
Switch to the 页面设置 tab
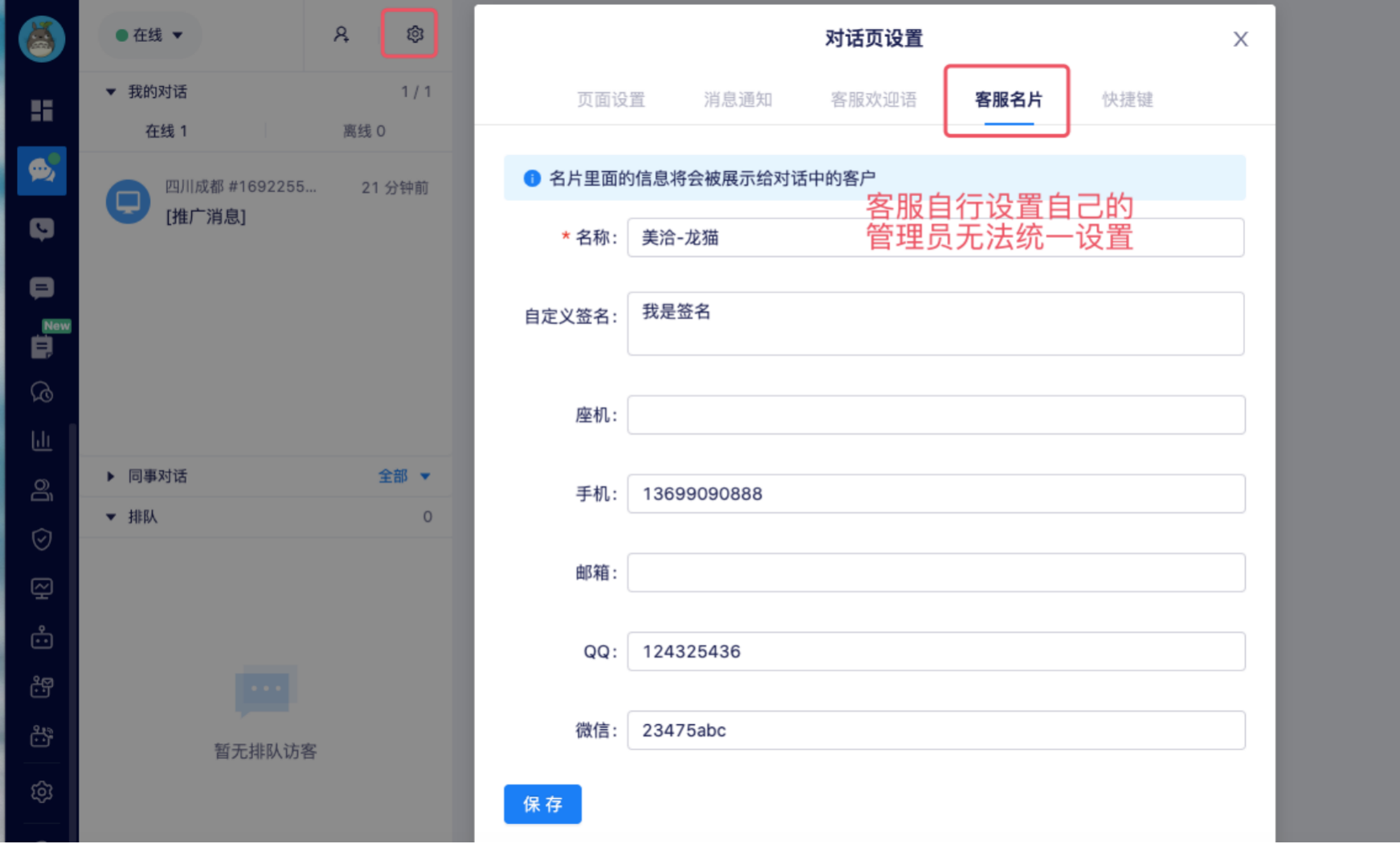click(611, 100)
